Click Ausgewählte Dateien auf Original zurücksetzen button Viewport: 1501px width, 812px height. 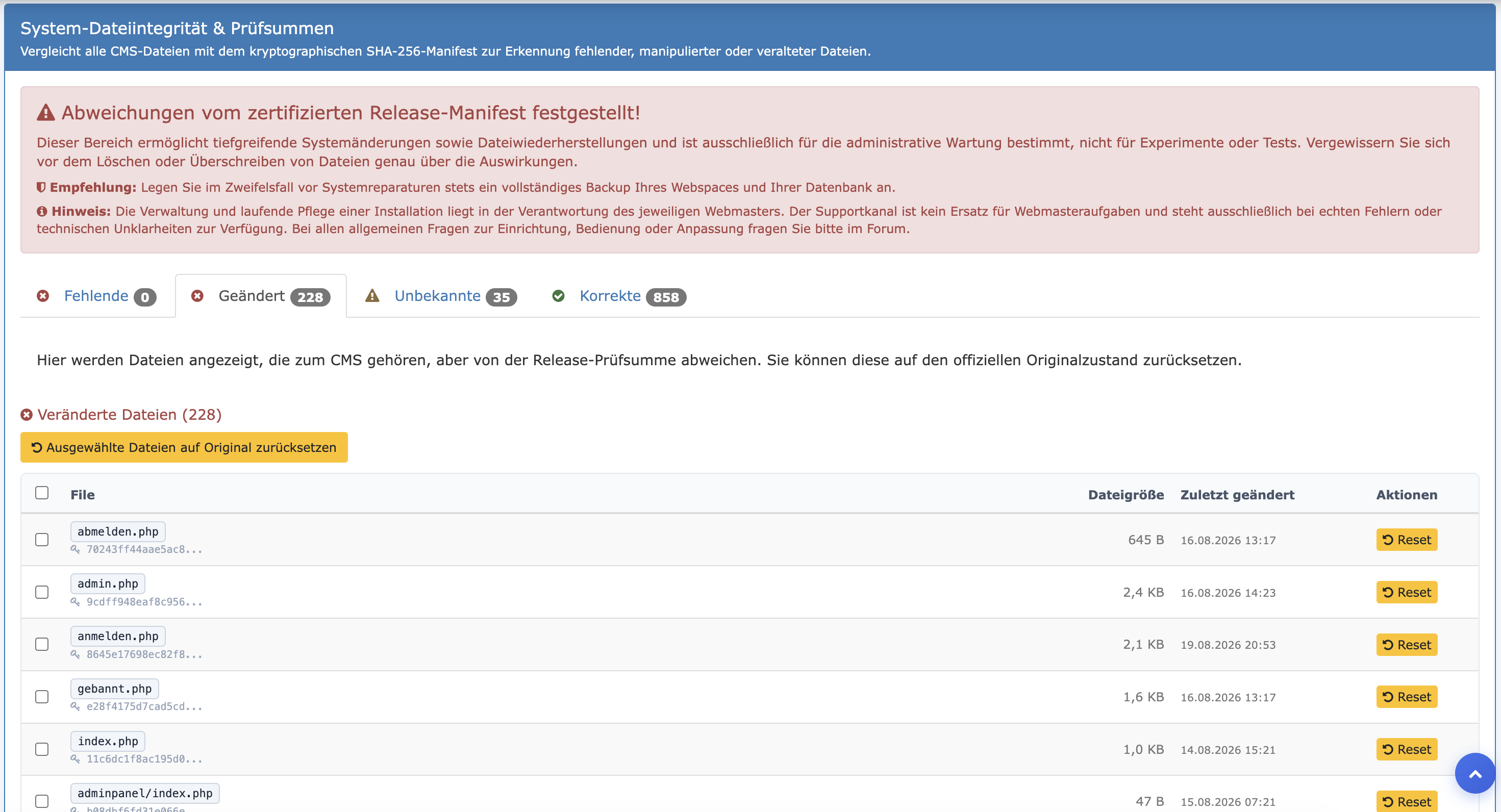point(184,447)
